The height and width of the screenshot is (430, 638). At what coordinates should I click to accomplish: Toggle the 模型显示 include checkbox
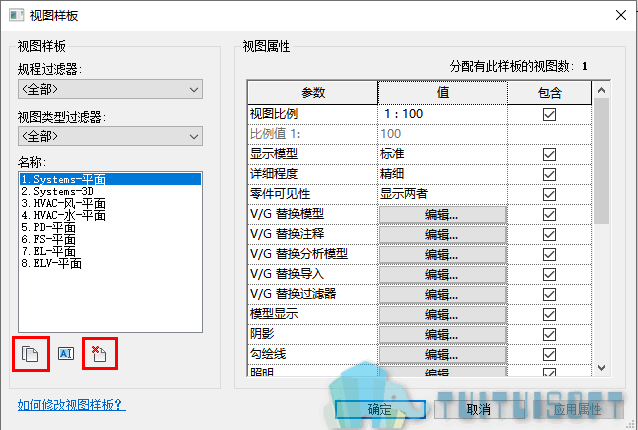point(549,314)
